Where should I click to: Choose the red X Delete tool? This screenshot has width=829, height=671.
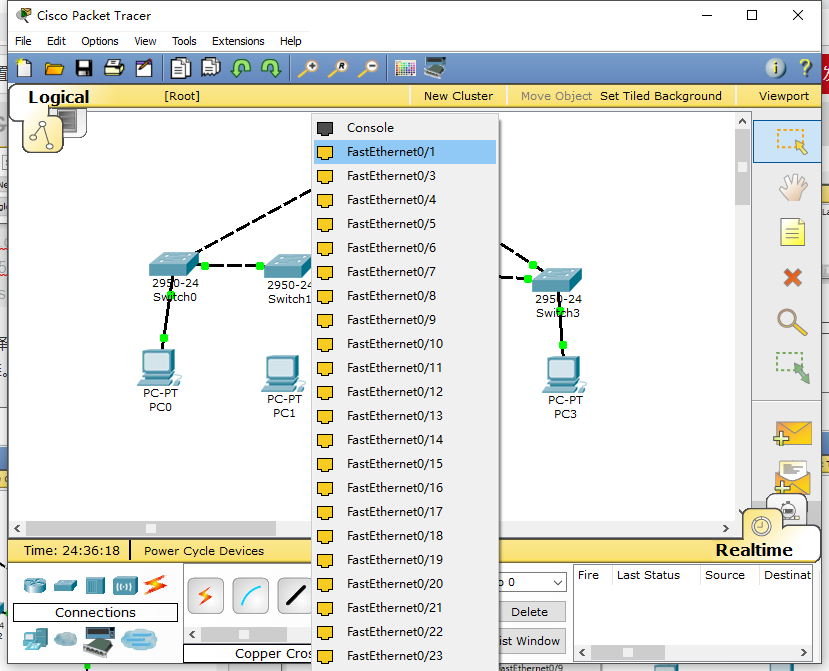[x=793, y=277]
